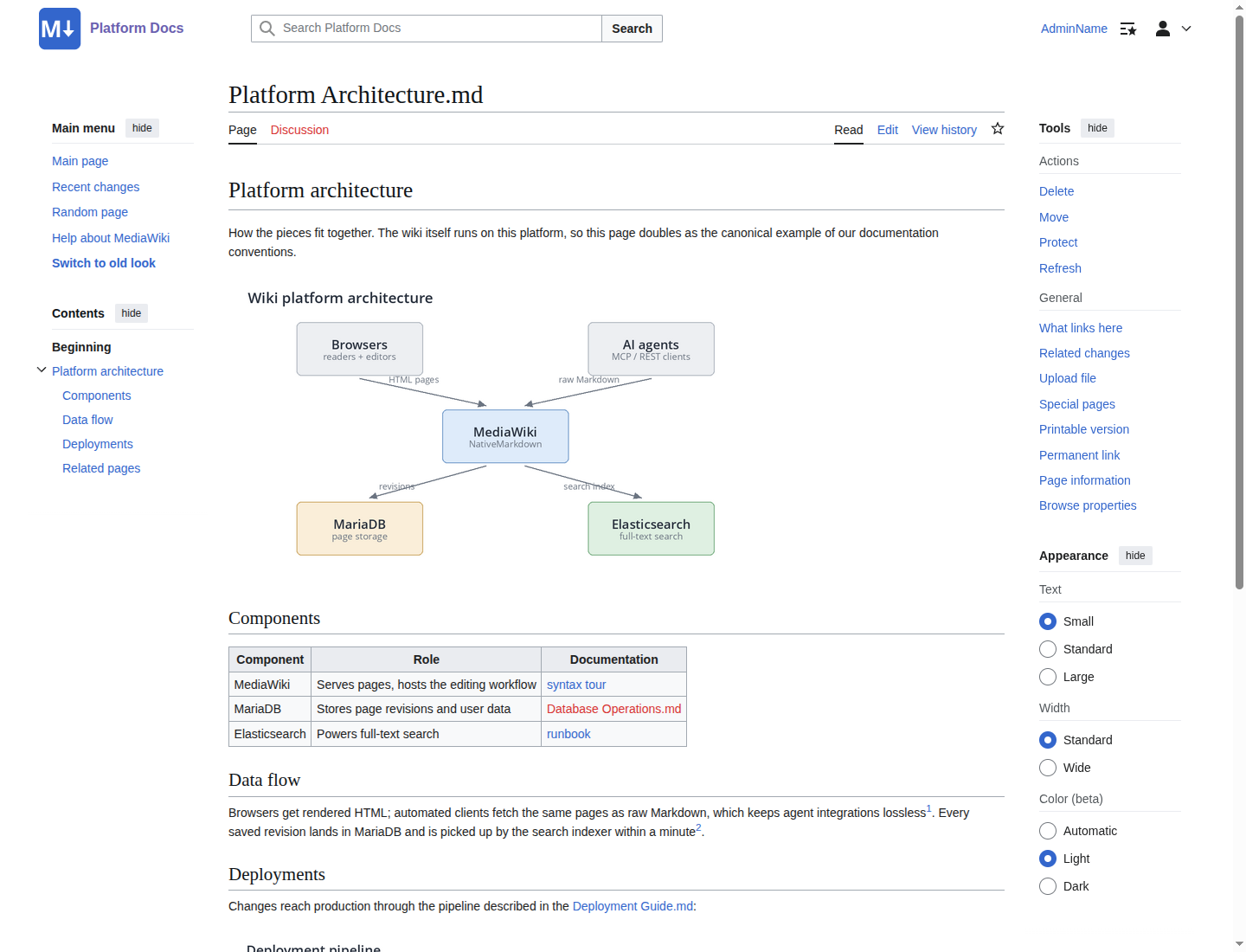The width and height of the screenshot is (1246, 952).
Task: Hide the Appearance panel
Action: pyautogui.click(x=1135, y=556)
